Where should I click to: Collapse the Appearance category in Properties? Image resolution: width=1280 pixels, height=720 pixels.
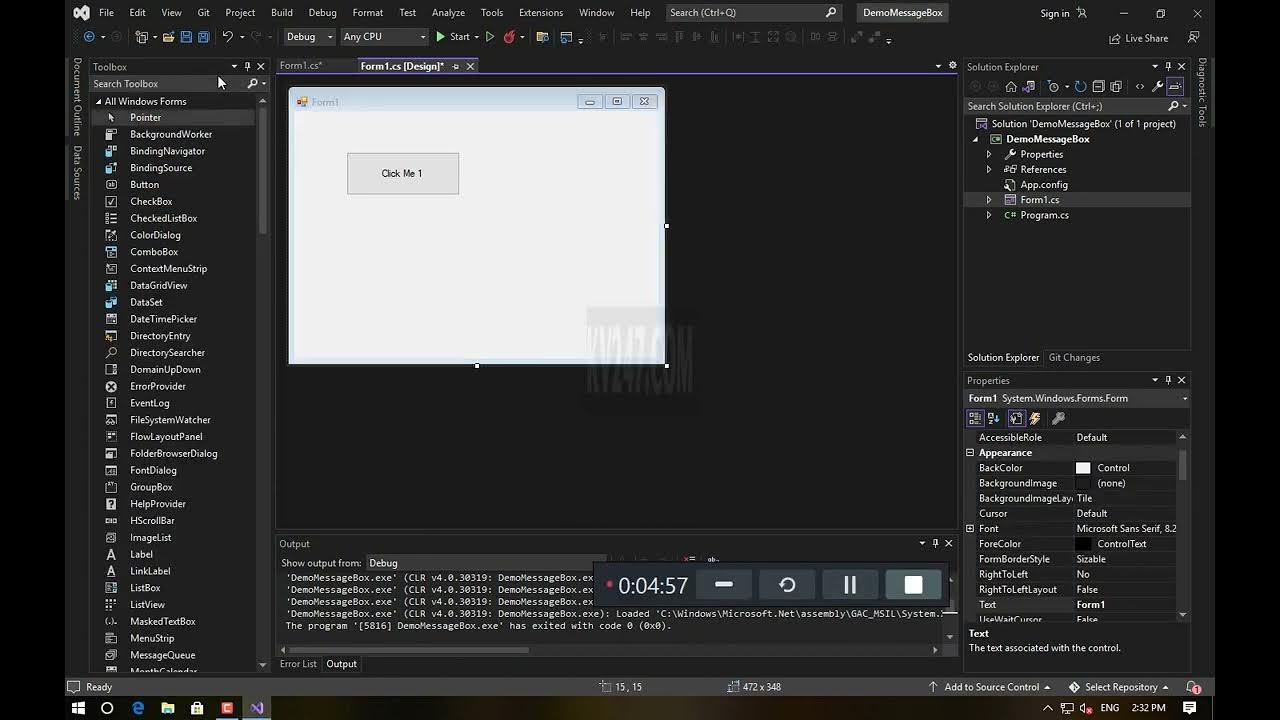click(970, 453)
